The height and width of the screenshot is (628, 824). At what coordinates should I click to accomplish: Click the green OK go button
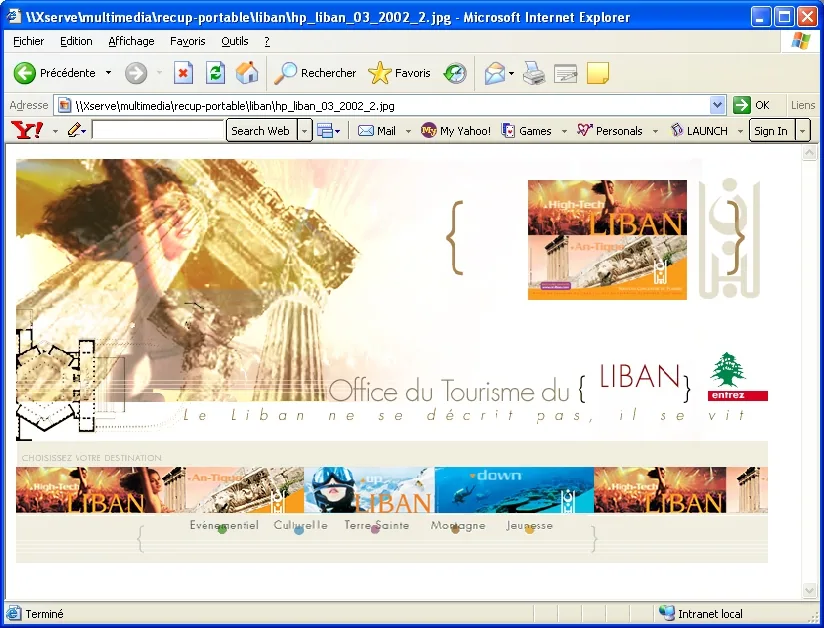tap(751, 105)
